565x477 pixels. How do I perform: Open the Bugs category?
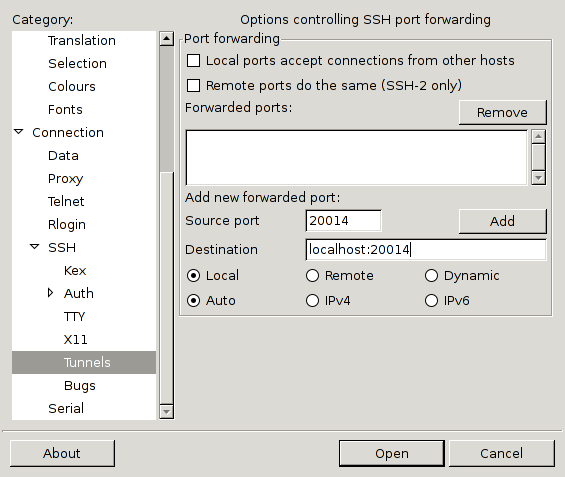(80, 385)
